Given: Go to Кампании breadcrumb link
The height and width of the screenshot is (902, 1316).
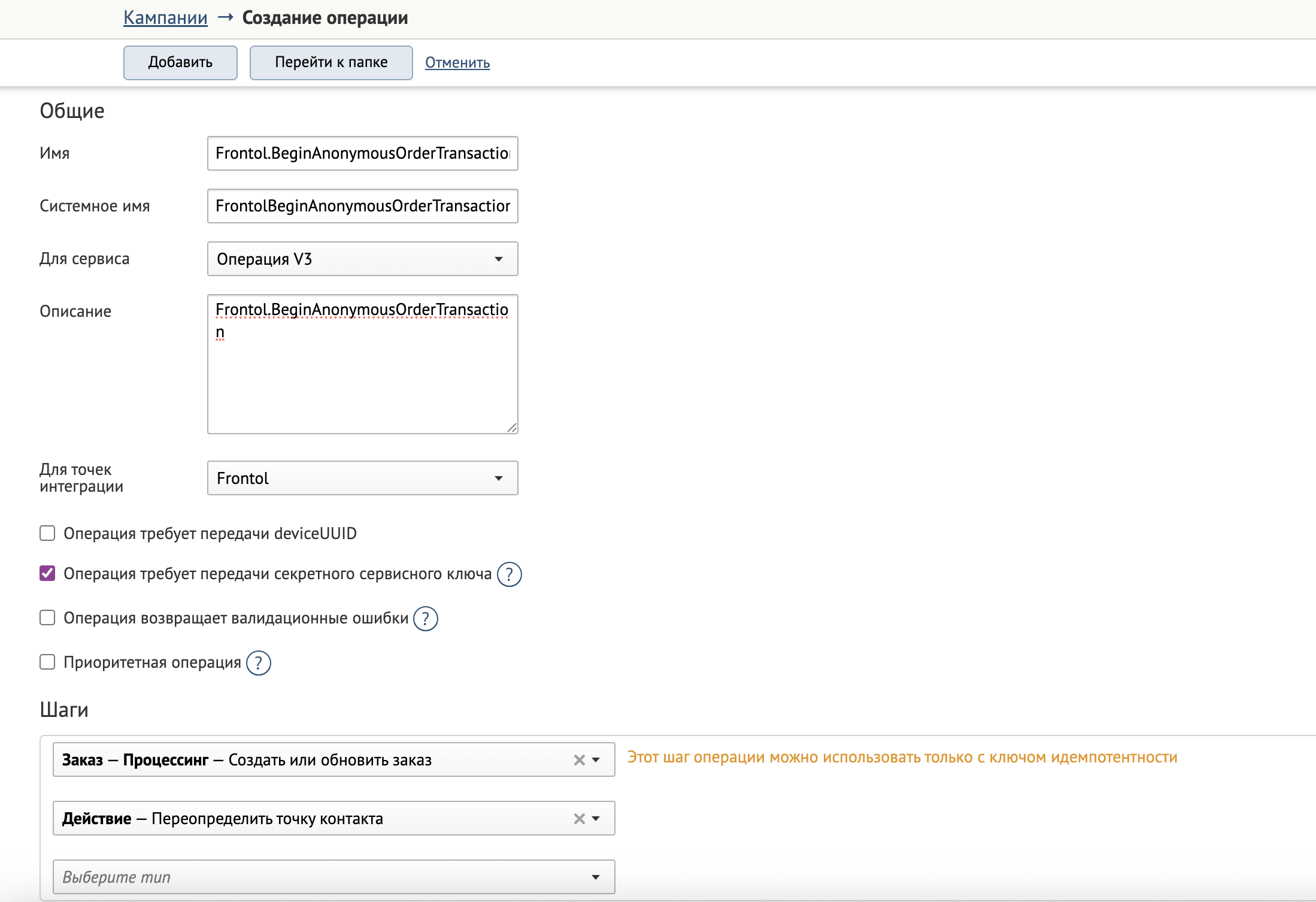Looking at the screenshot, I should pyautogui.click(x=165, y=18).
